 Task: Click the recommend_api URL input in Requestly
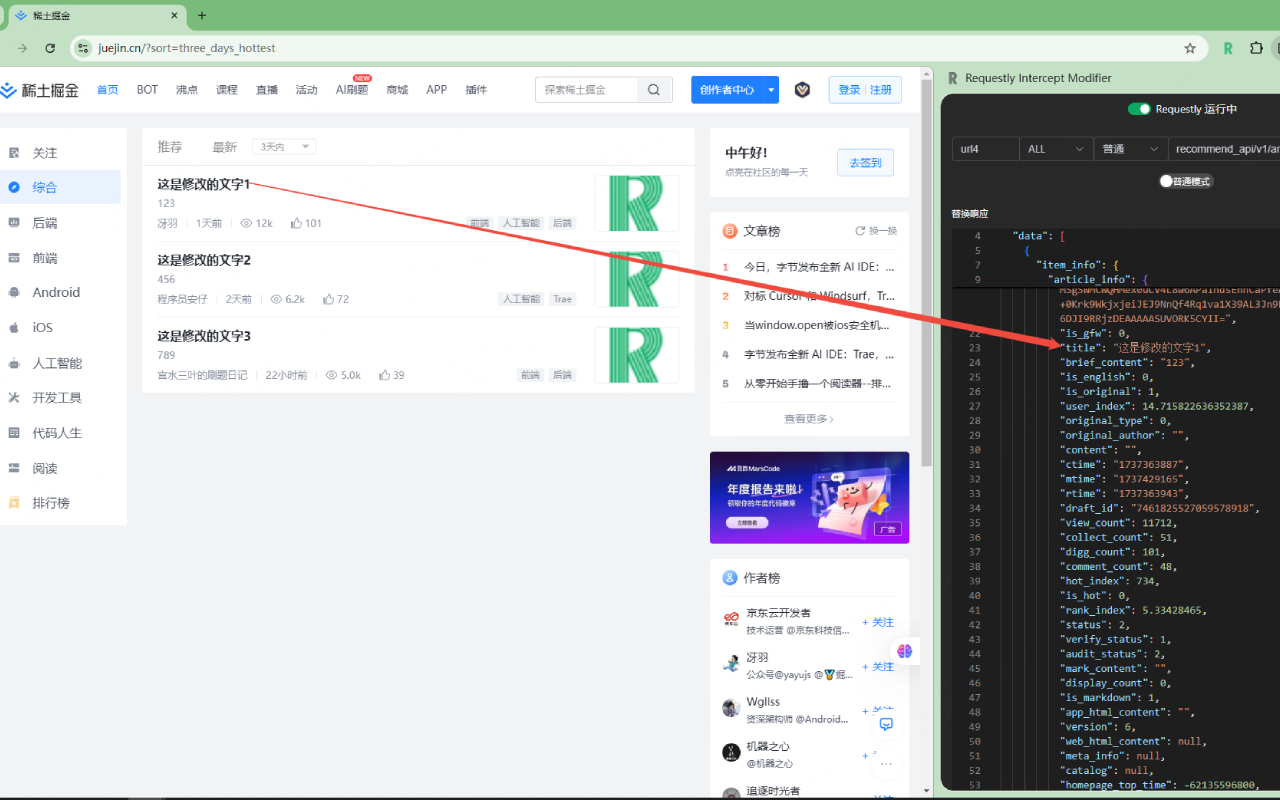[x=1224, y=149]
